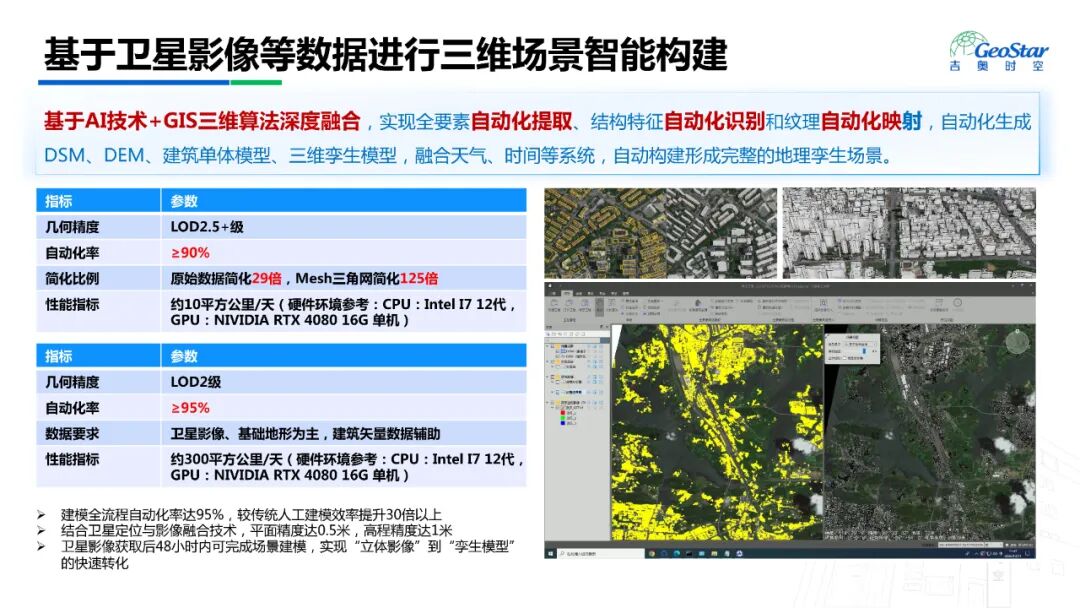Screen dimensions: 1080x608
Task: Click the slide title about 三维场景智能构建
Action: [386, 54]
